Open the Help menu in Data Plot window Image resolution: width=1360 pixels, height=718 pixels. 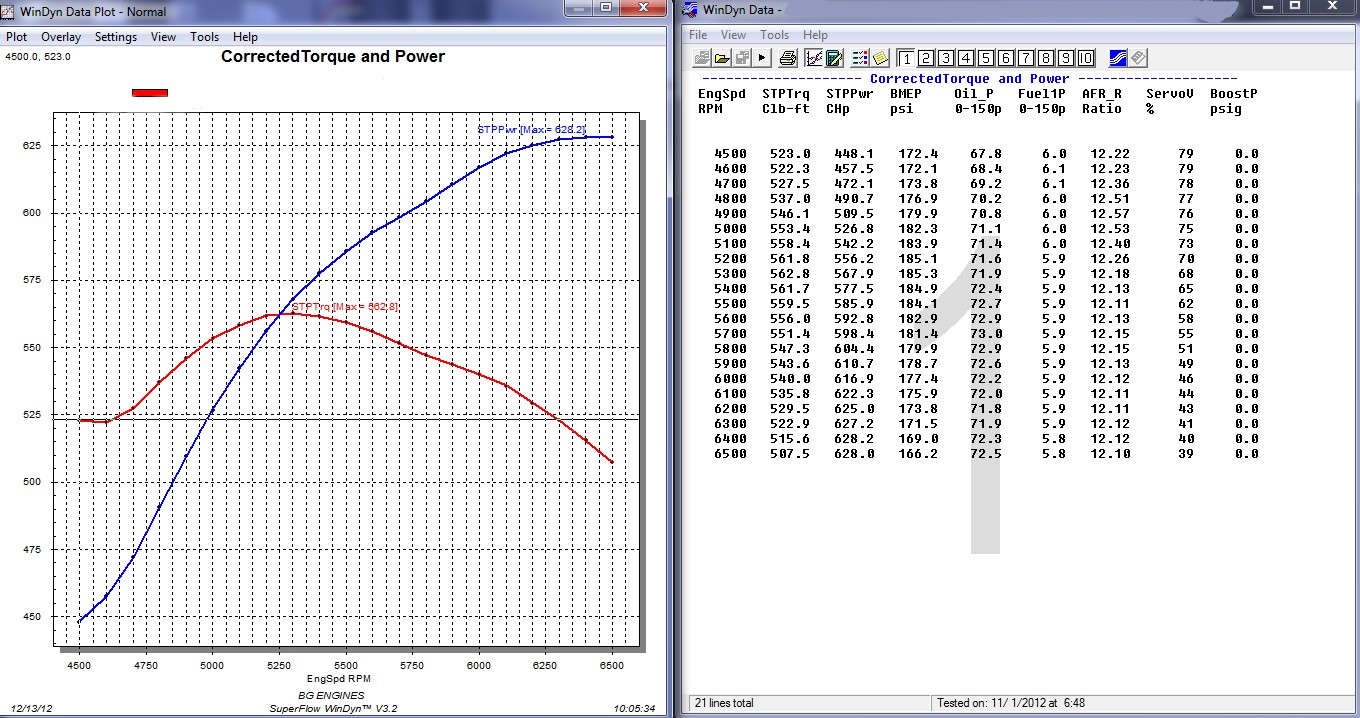point(245,37)
